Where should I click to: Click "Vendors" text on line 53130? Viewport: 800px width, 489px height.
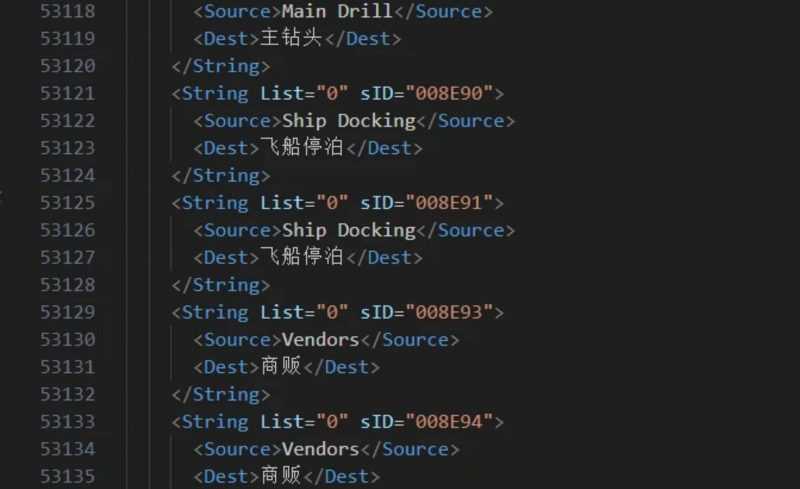320,340
